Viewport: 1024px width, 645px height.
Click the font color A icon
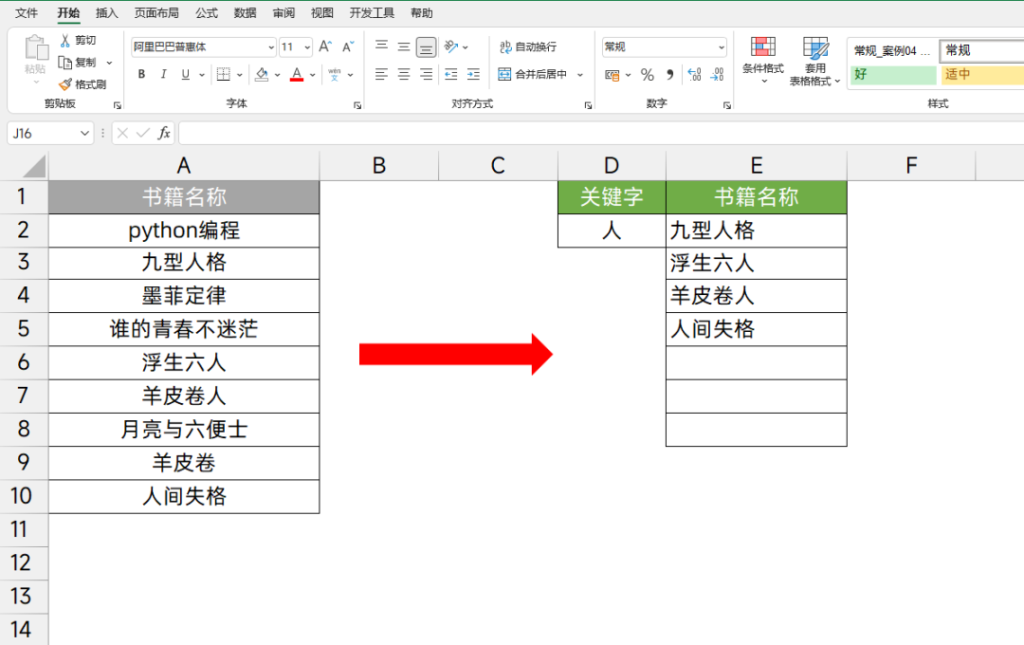point(296,74)
